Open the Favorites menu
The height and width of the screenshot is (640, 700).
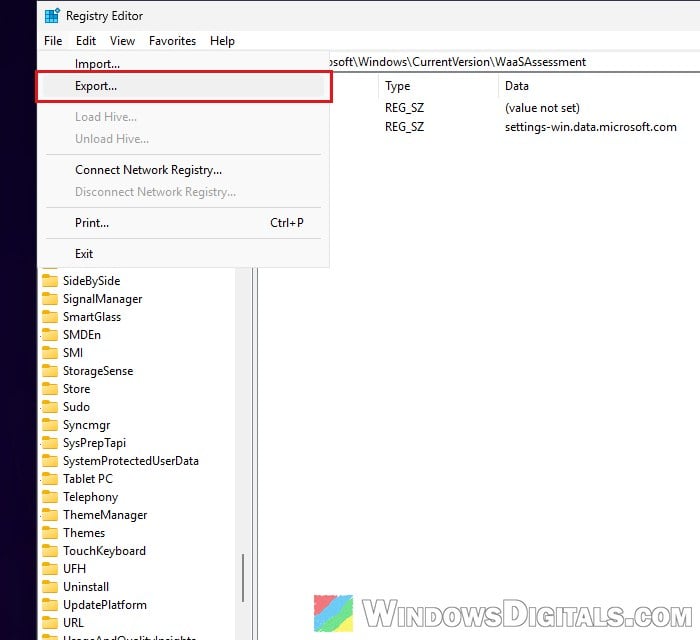click(x=172, y=41)
